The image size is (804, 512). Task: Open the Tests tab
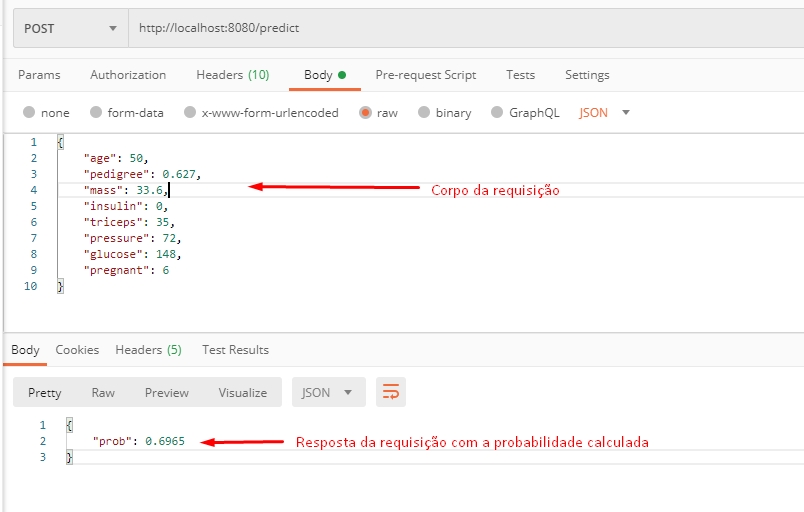tap(520, 75)
